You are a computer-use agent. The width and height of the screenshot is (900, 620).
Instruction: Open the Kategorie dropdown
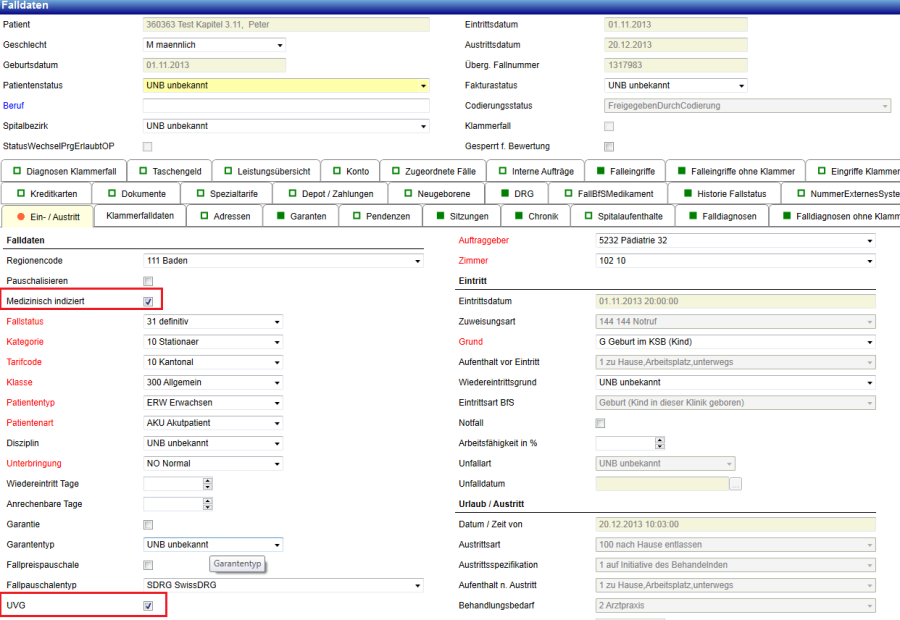[x=213, y=342]
